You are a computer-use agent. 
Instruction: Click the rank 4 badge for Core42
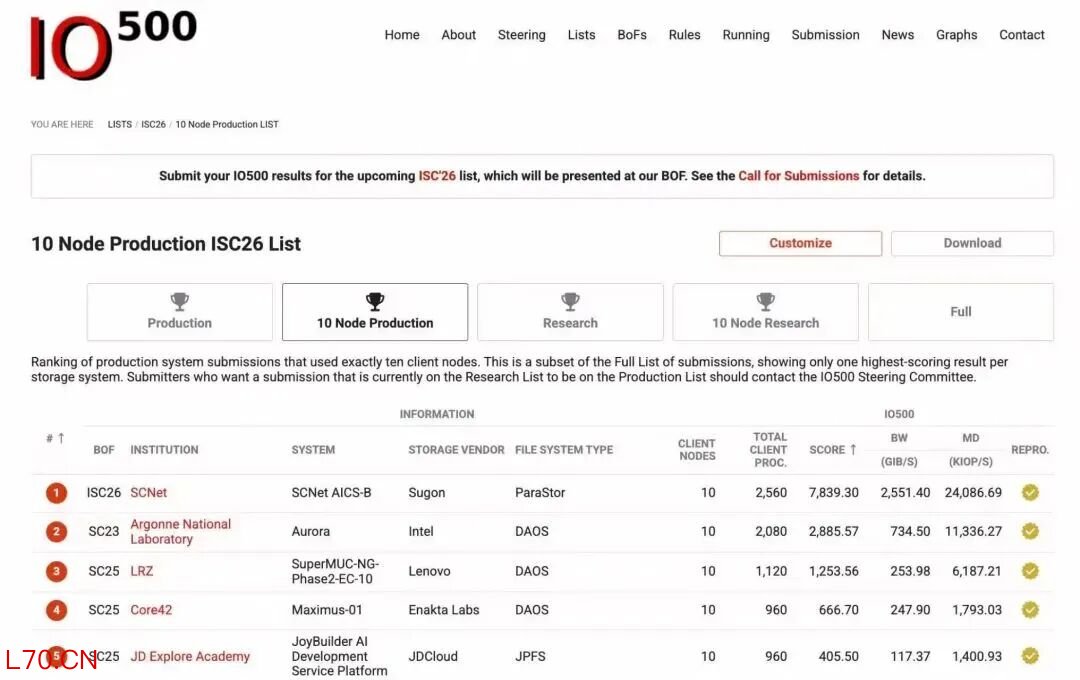coord(56,610)
